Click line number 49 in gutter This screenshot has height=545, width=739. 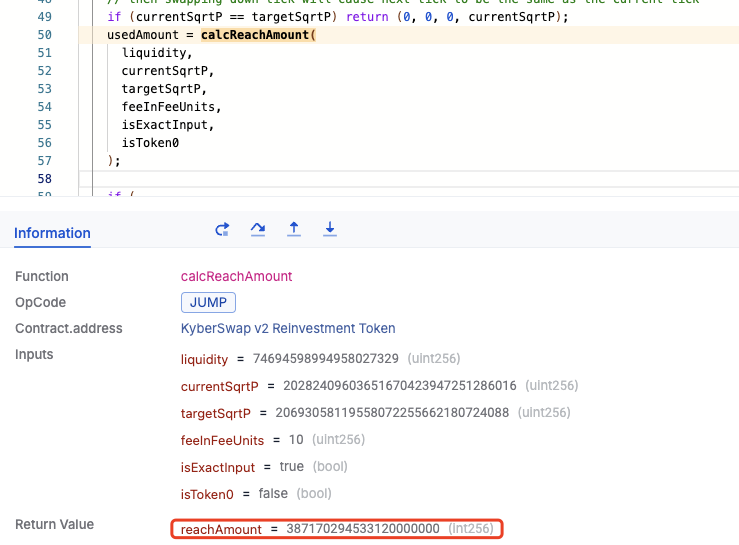click(44, 17)
